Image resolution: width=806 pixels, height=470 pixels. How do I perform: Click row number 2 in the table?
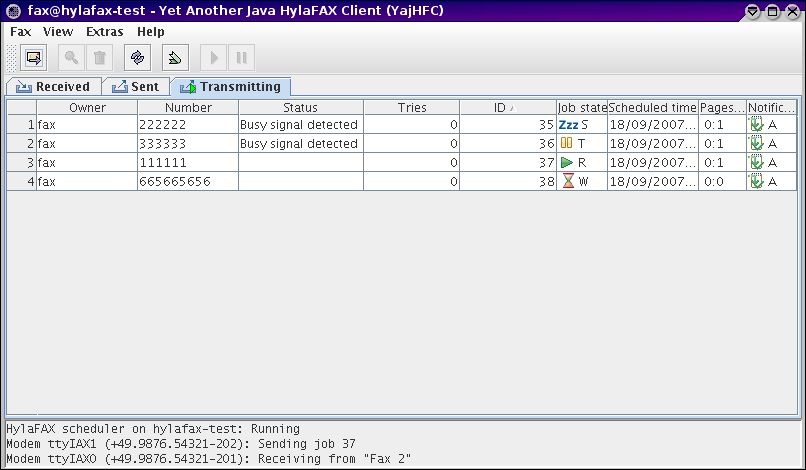pyautogui.click(x=22, y=143)
